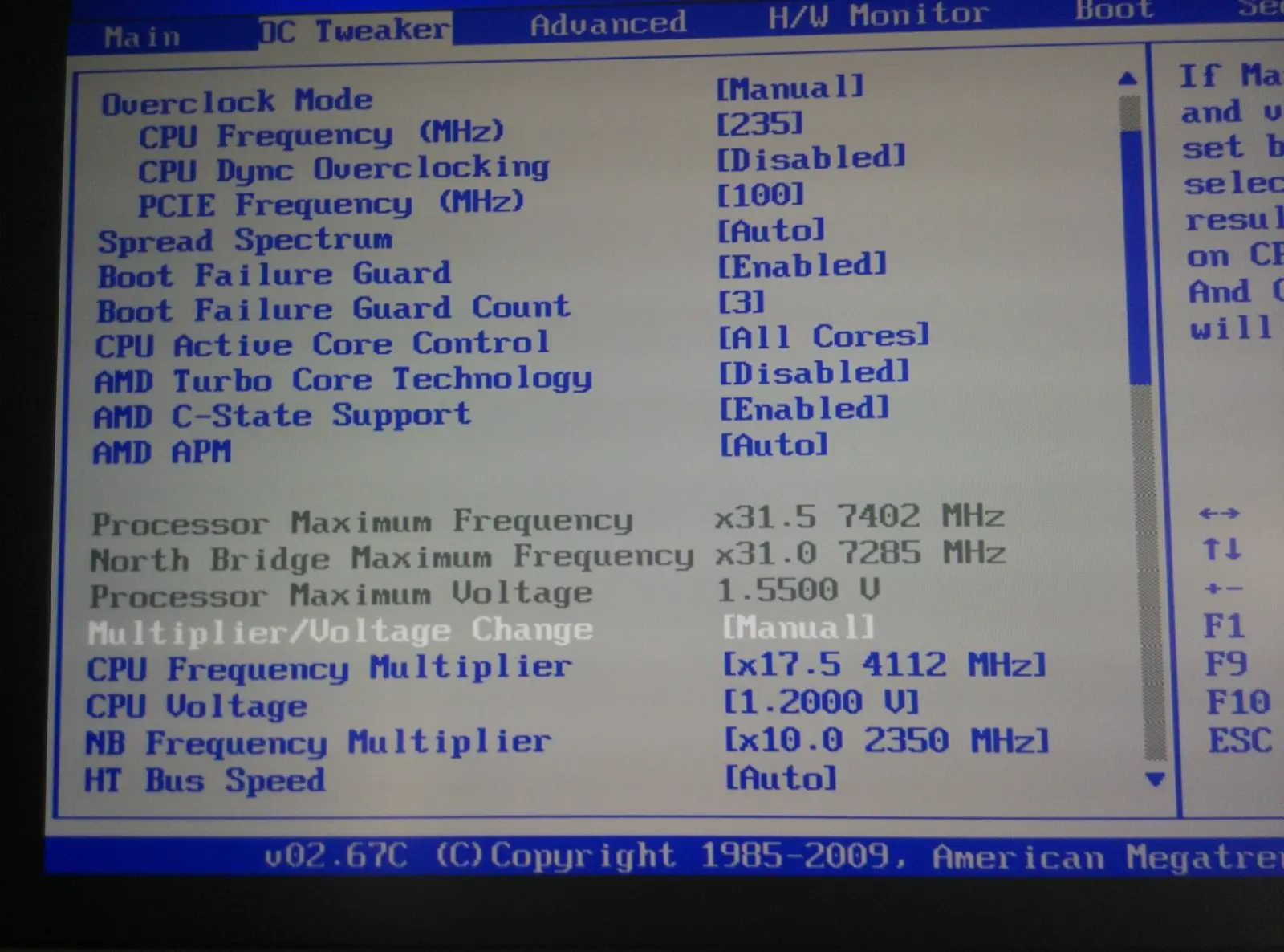
Task: Open the [All Cores] value list
Action: tap(823, 336)
